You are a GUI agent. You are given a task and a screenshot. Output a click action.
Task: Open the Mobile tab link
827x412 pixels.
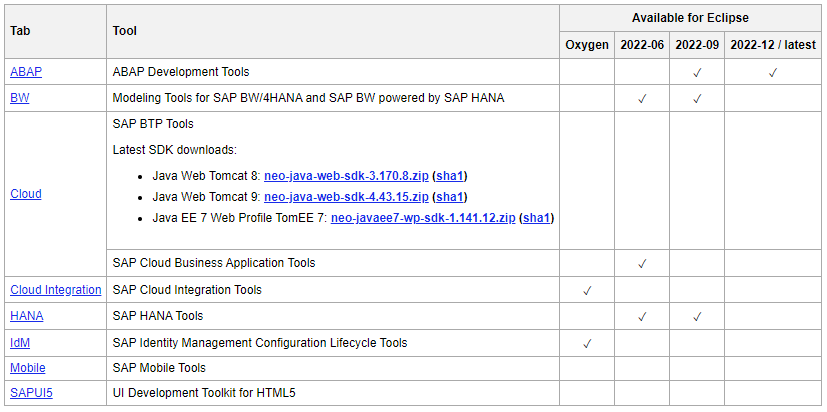tap(28, 368)
